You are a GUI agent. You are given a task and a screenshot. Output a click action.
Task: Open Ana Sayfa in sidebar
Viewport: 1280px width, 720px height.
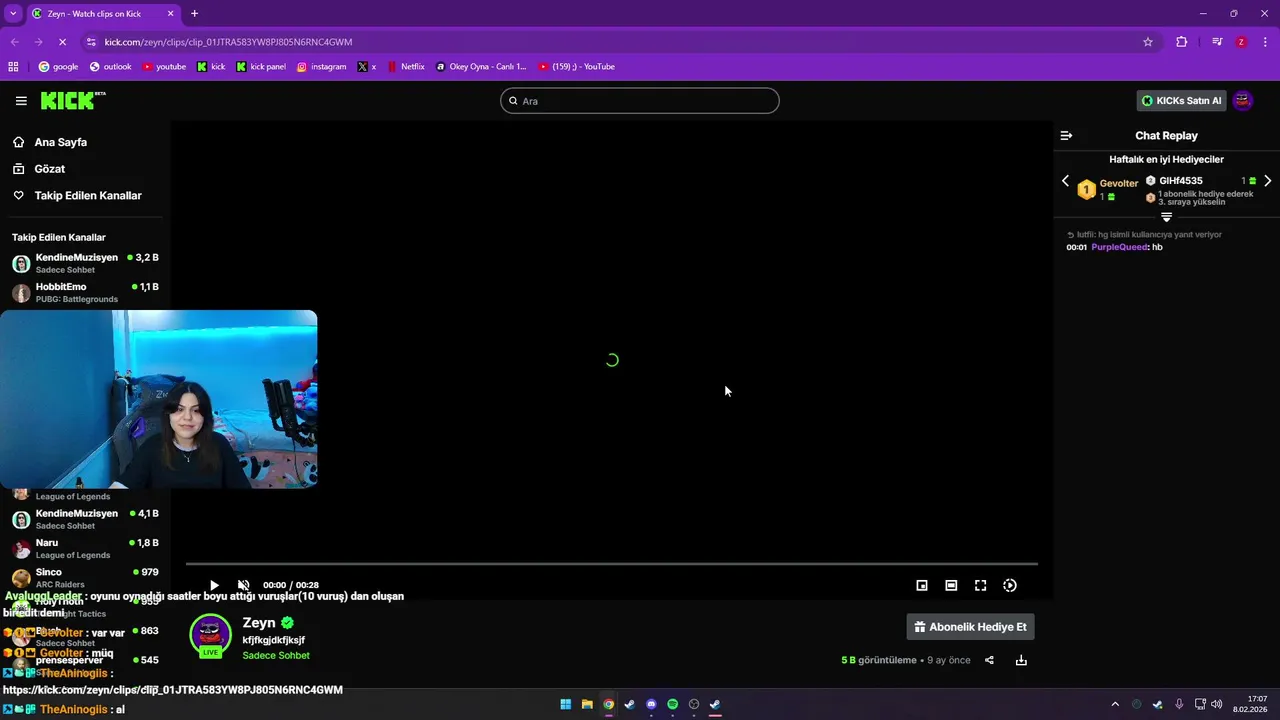click(x=61, y=143)
